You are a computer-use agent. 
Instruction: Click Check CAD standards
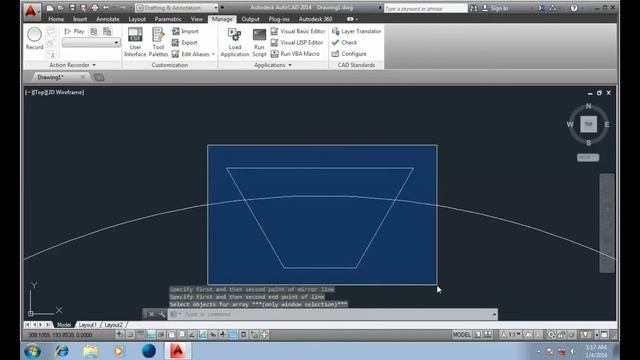coord(344,42)
